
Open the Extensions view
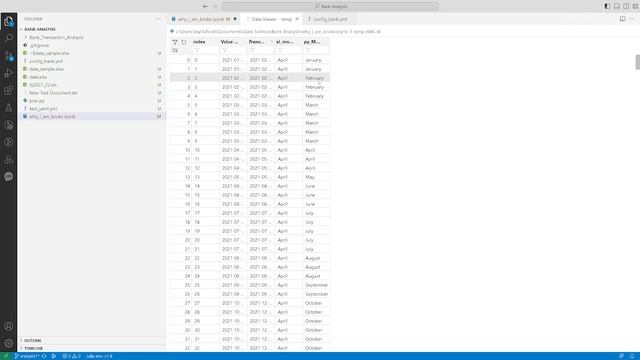(9, 90)
